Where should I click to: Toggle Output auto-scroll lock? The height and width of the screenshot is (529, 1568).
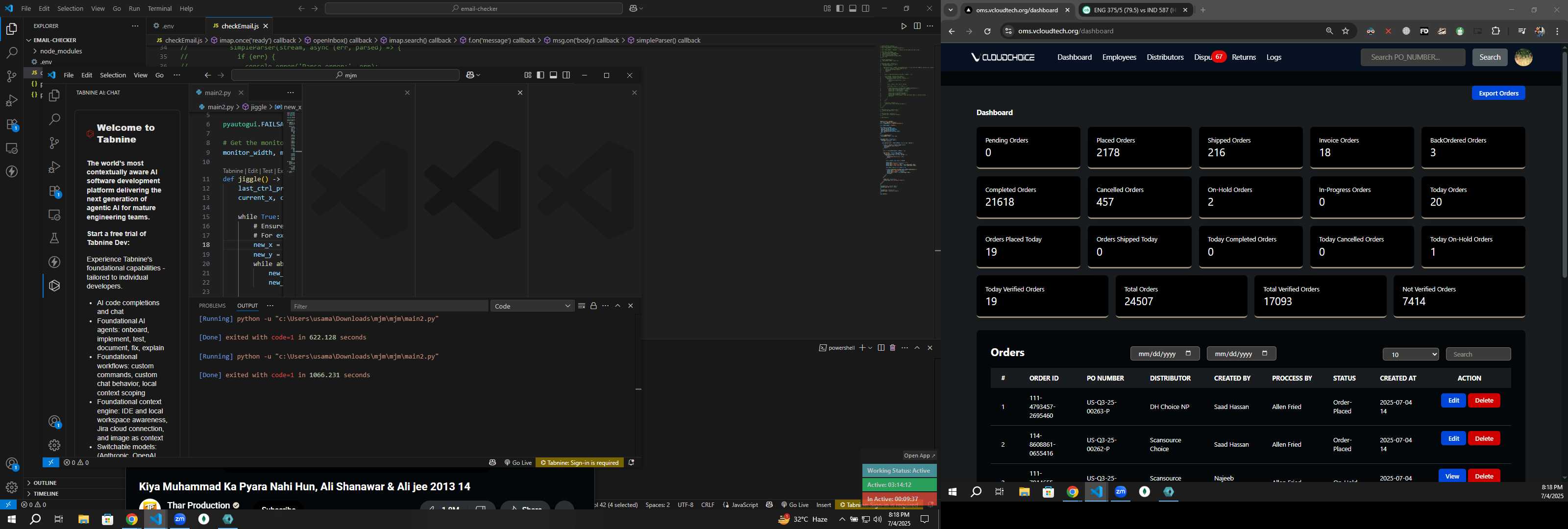[593, 306]
